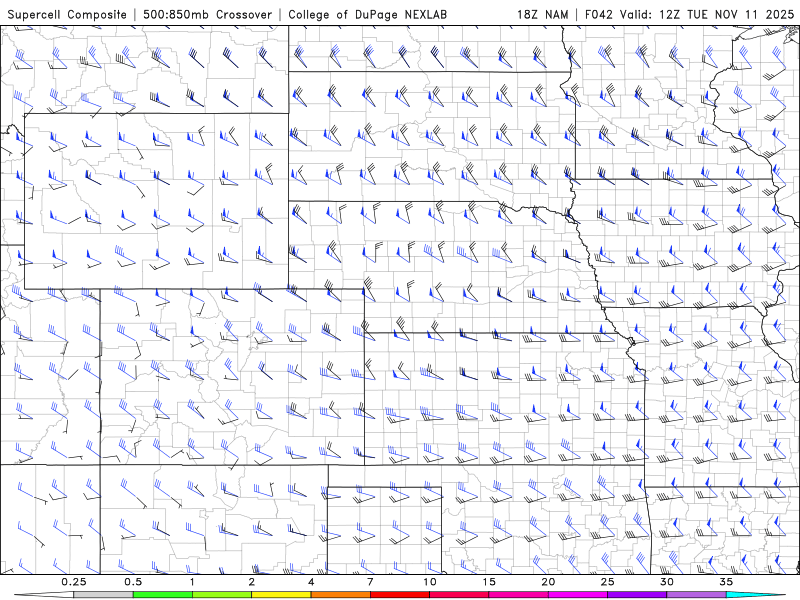Click the '0.25' legend label

pos(74,582)
